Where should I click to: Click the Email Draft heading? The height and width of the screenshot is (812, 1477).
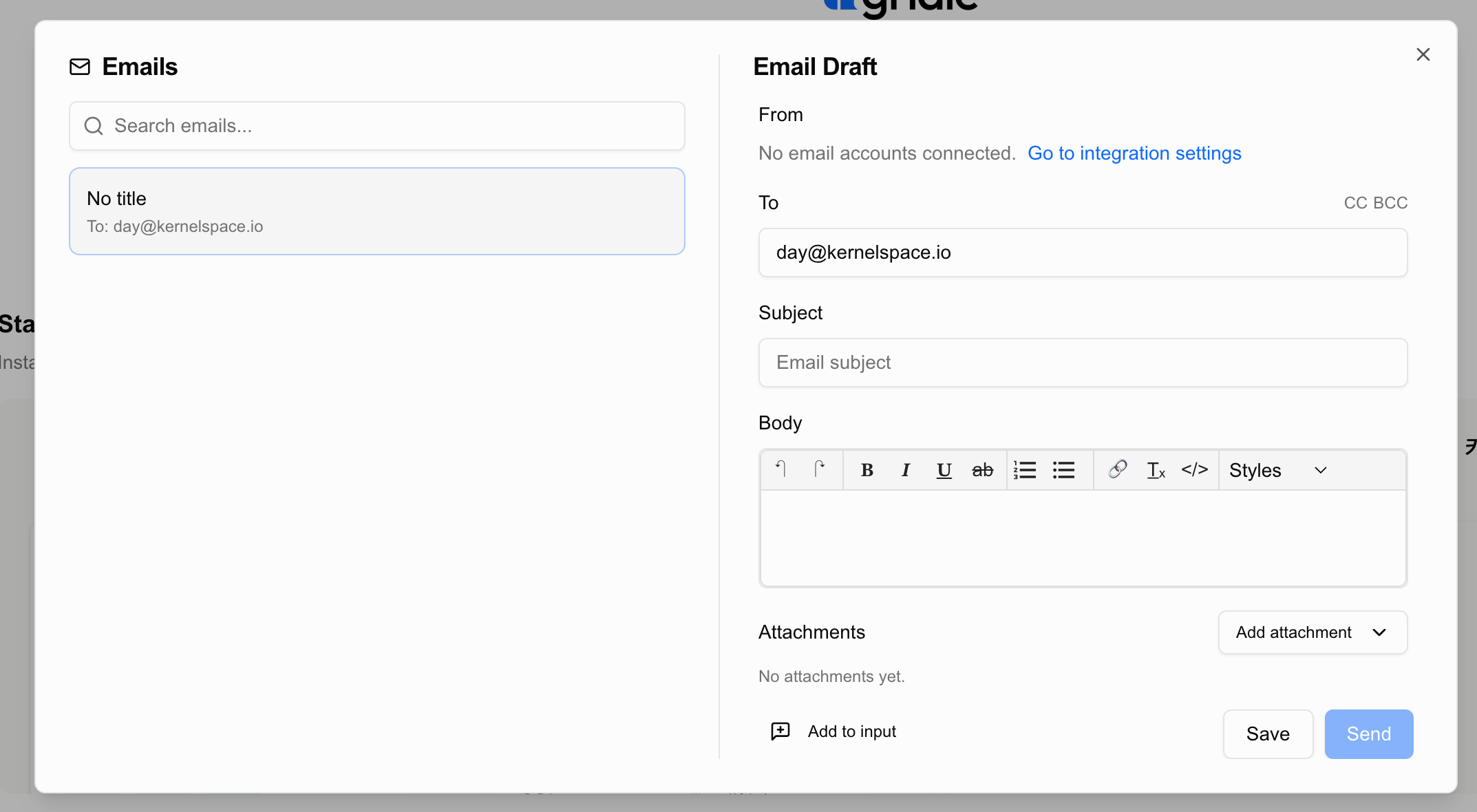(815, 67)
